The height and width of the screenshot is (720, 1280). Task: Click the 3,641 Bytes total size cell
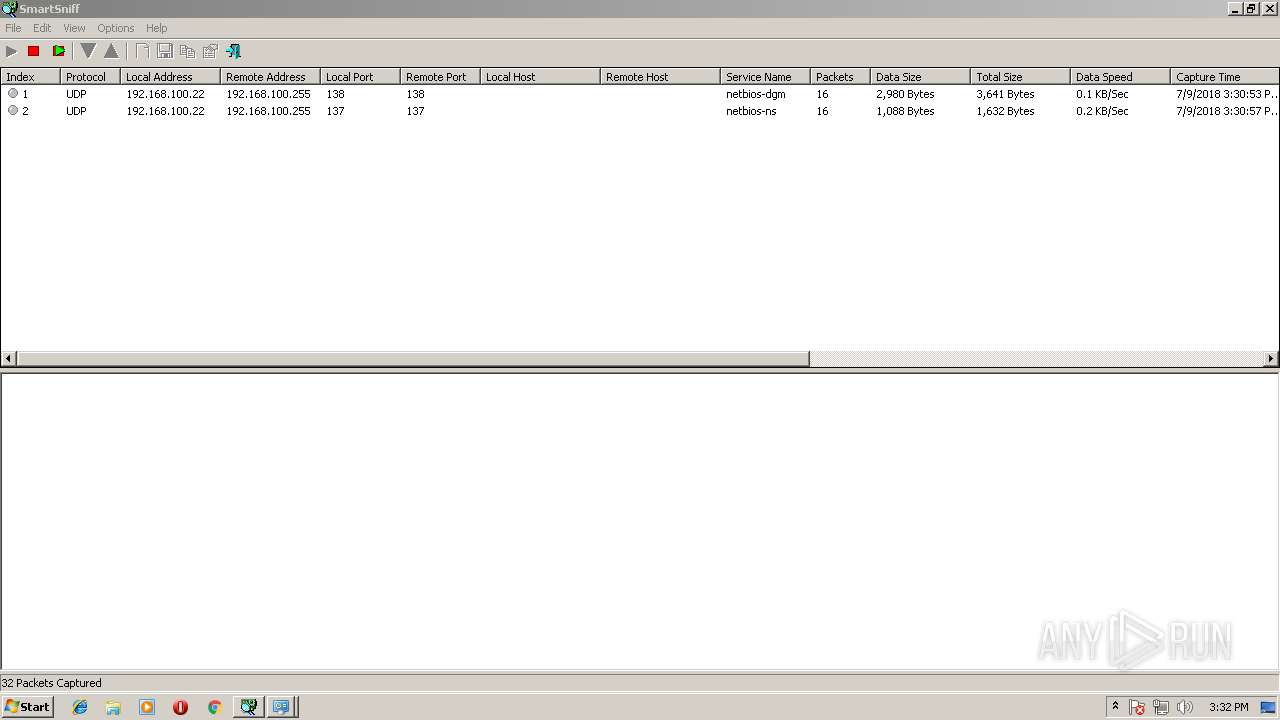[x=1005, y=94]
